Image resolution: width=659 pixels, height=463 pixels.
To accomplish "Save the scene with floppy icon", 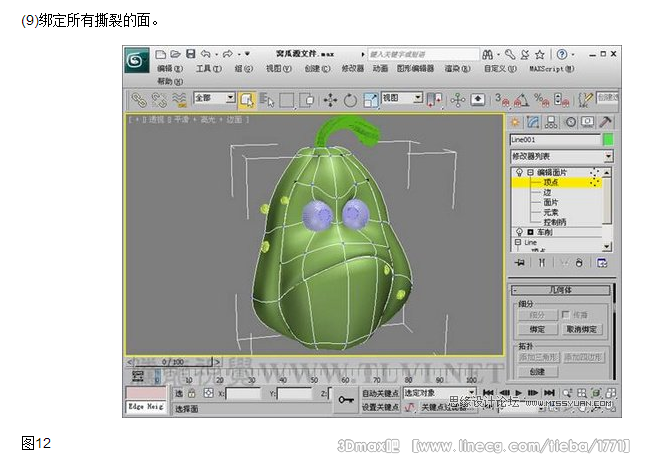I will [191, 54].
